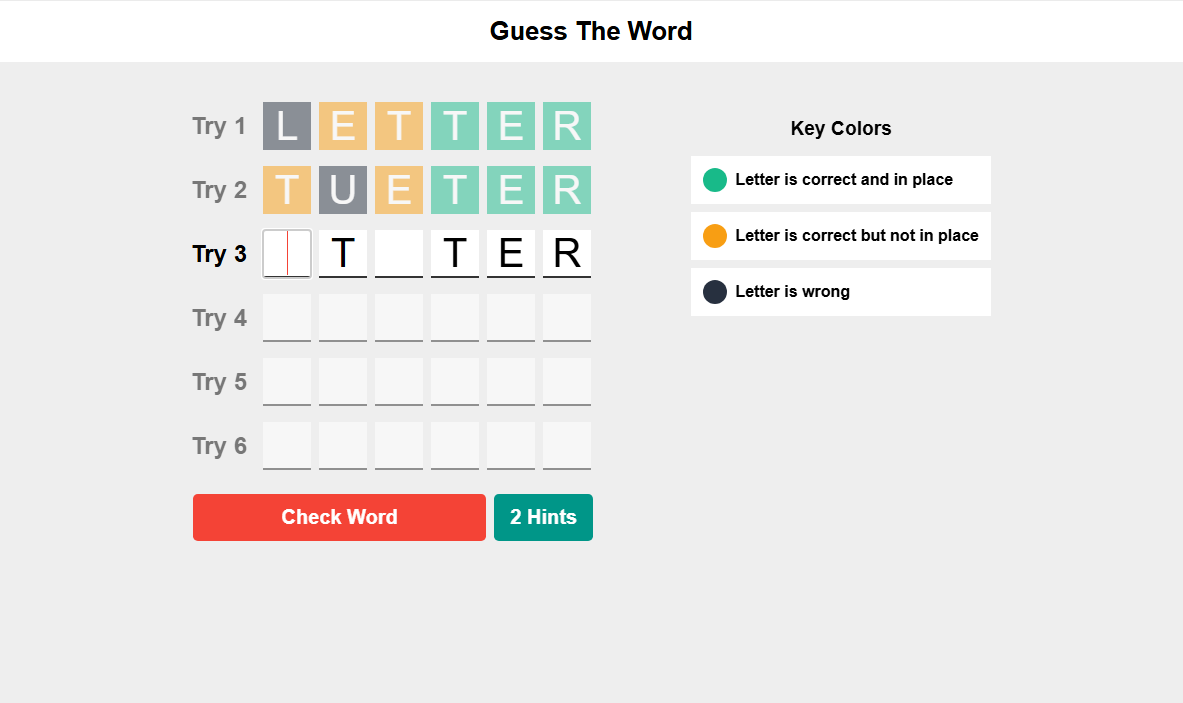Click the green R tile in Try 1

[567, 126]
